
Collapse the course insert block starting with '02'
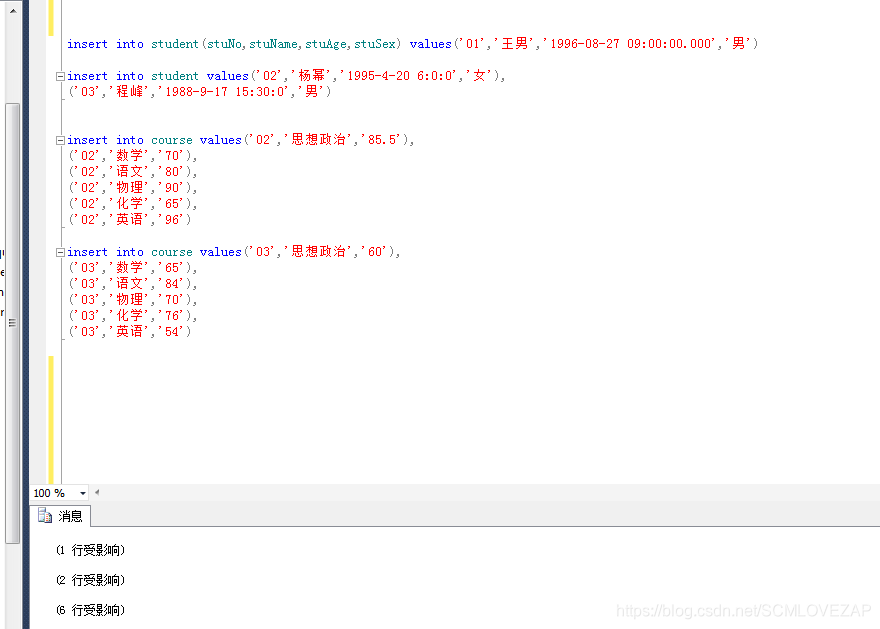(x=60, y=140)
